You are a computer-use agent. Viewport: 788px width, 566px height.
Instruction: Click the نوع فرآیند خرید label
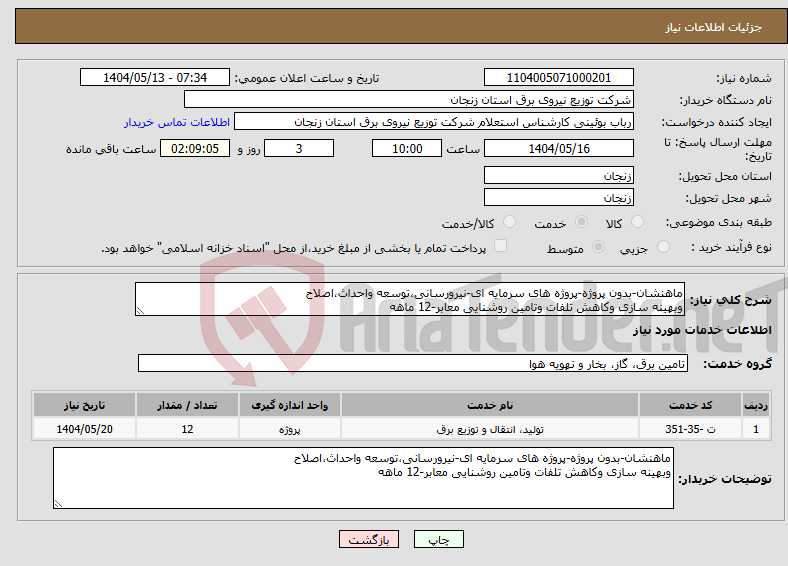point(732,247)
